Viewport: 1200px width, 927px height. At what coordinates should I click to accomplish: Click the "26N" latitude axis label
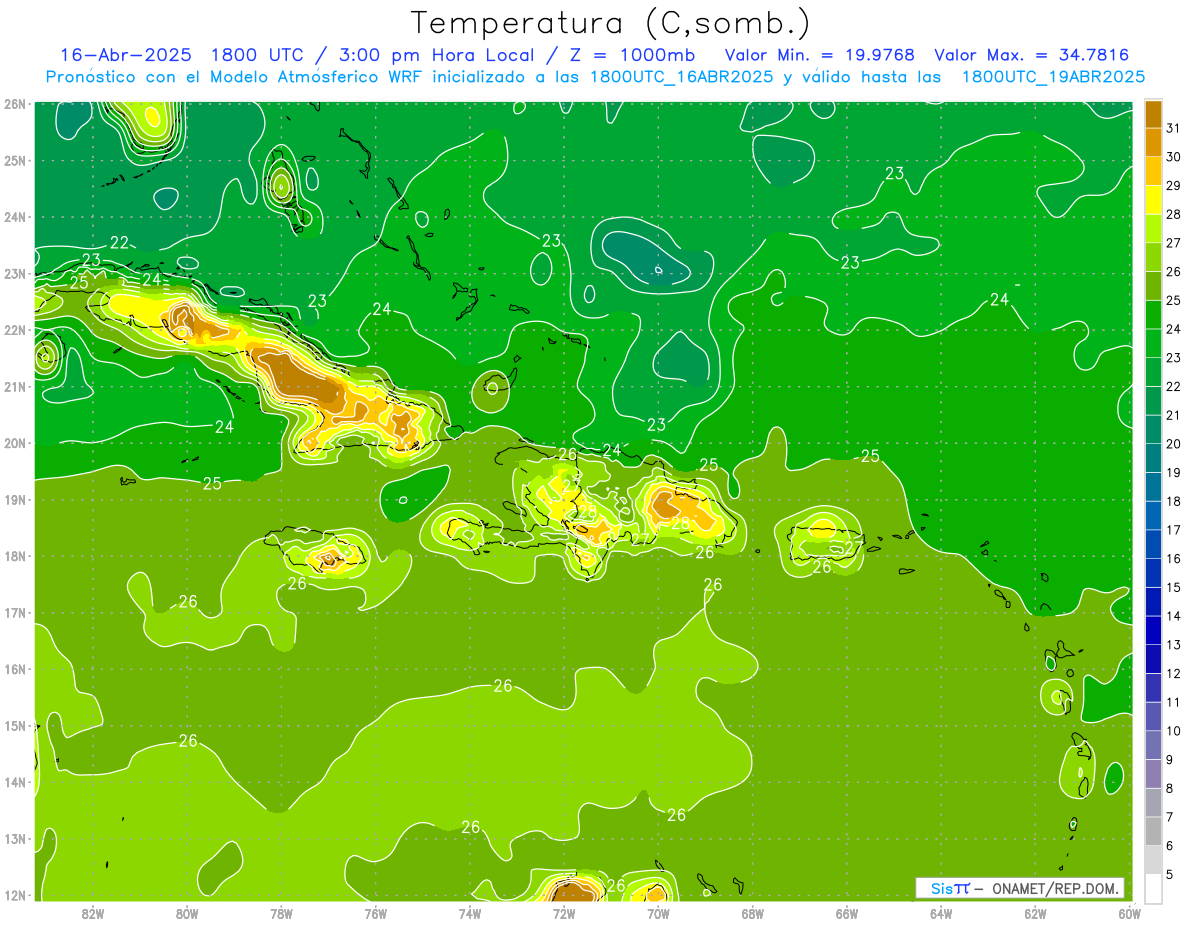pyautogui.click(x=15, y=104)
